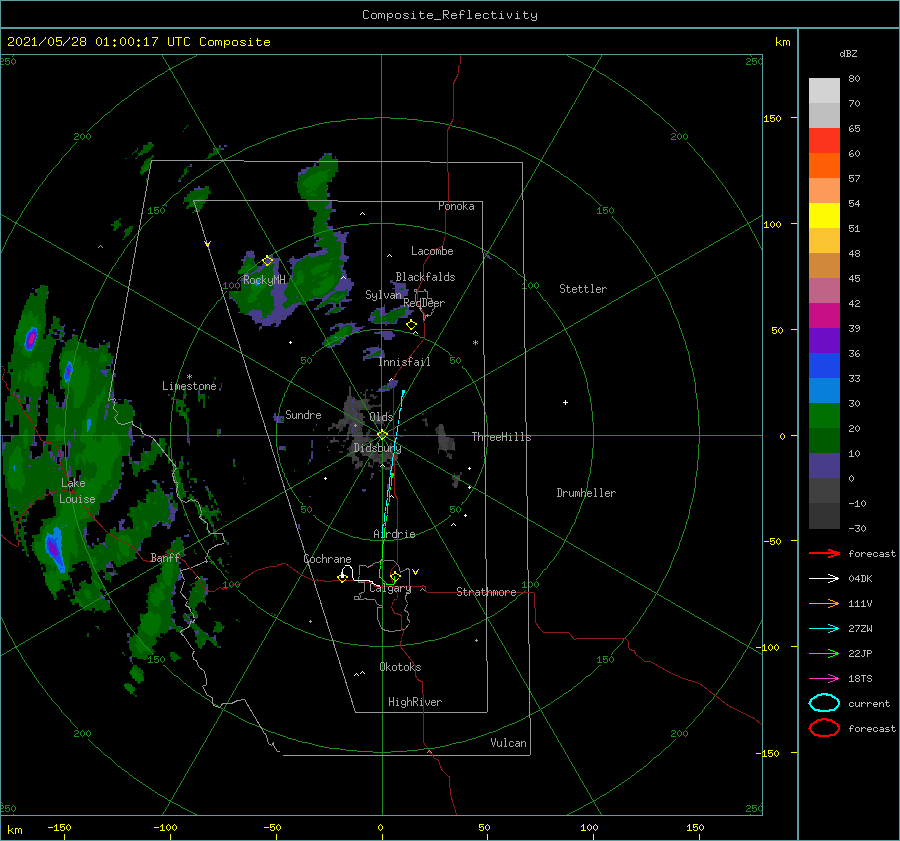Screen dimensions: 900x841
Task: Click the dBZ legend heading
Action: tap(848, 54)
